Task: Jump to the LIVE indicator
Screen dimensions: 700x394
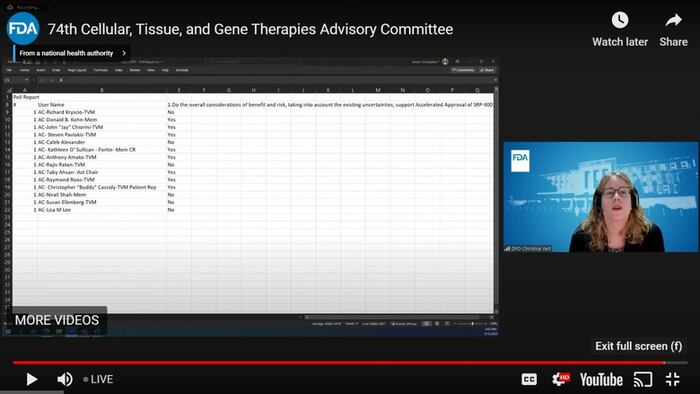Action: click(98, 379)
